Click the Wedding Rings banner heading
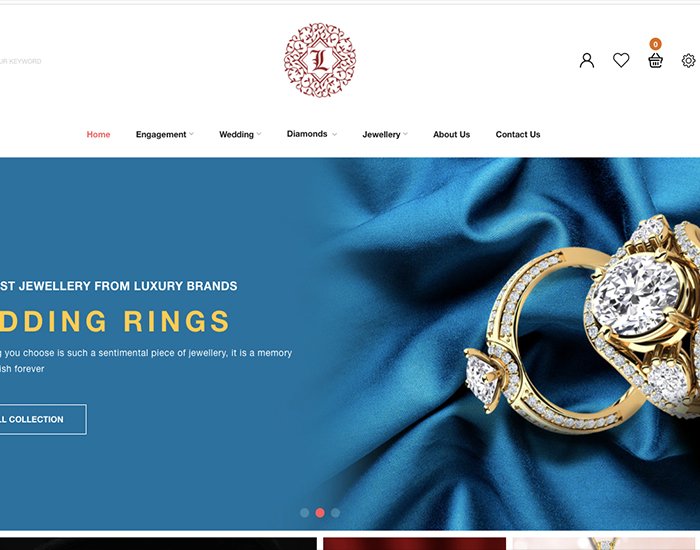Viewport: 700px width, 550px height. point(114,321)
